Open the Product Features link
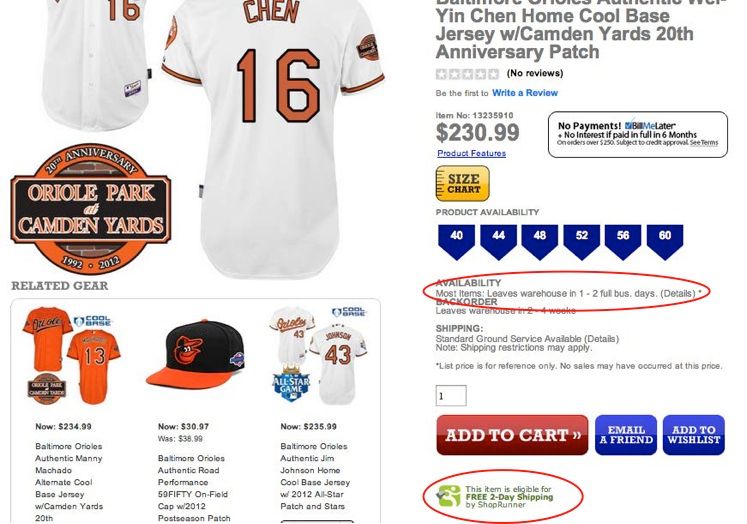Screen dimensions: 747x524 click(x=472, y=153)
